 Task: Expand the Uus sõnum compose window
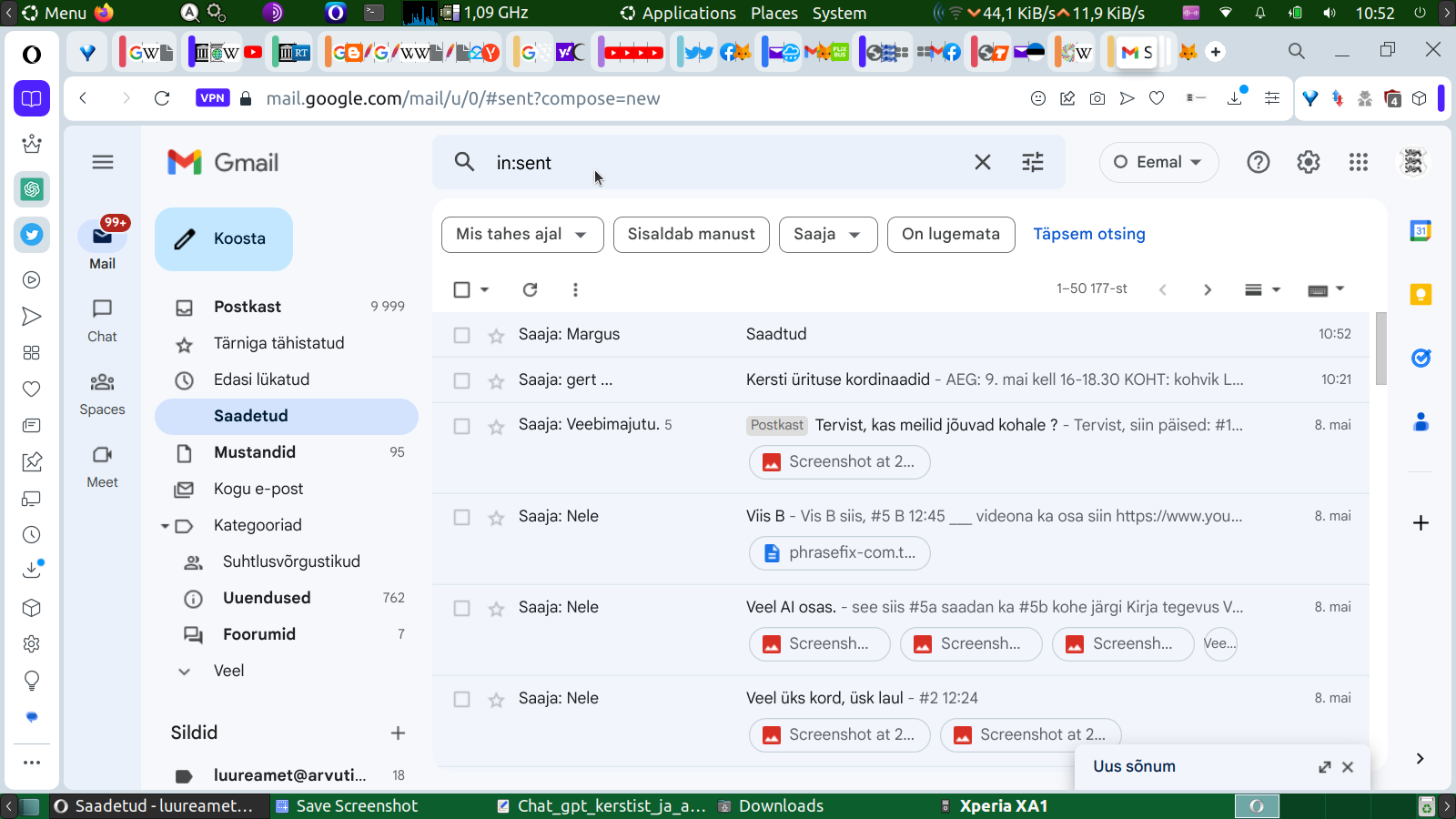tap(1325, 767)
